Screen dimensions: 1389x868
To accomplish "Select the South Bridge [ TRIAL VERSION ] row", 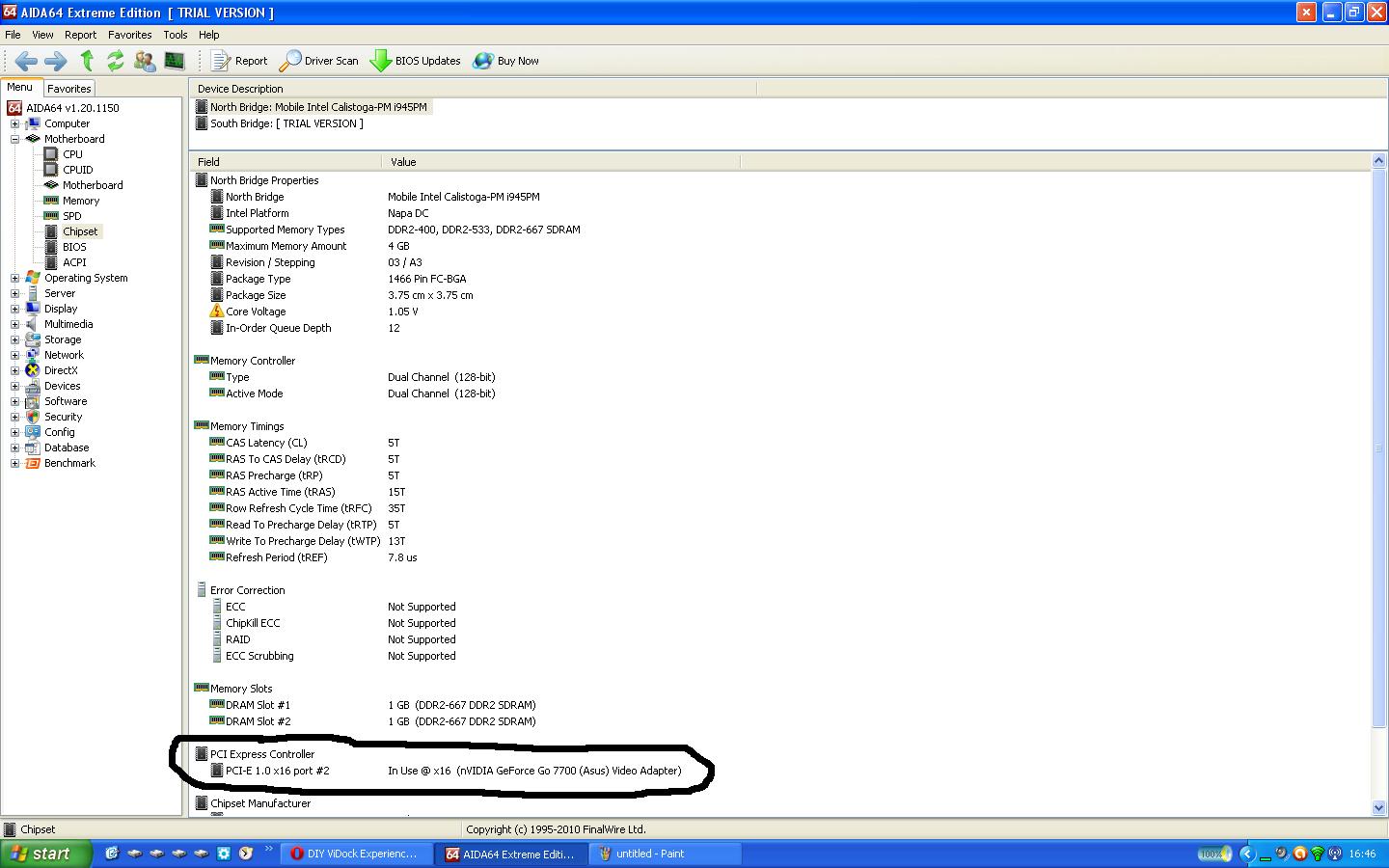I will pos(280,123).
